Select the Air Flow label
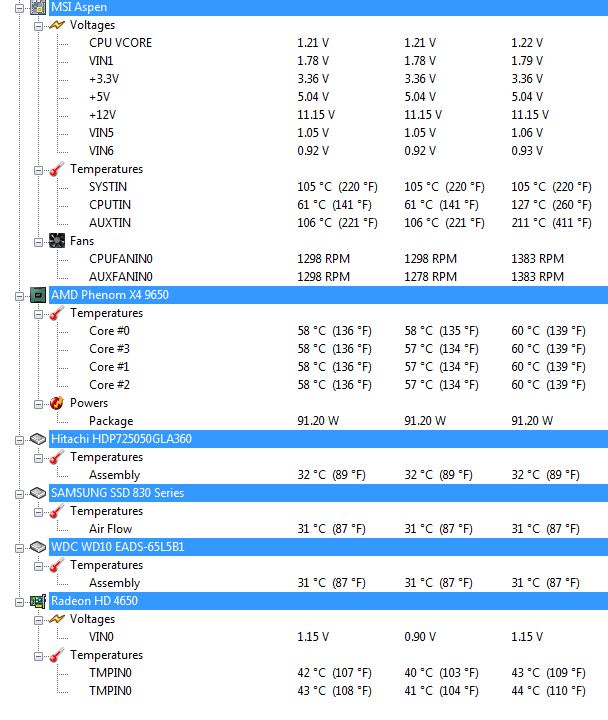Image resolution: width=608 pixels, height=720 pixels. 111,529
